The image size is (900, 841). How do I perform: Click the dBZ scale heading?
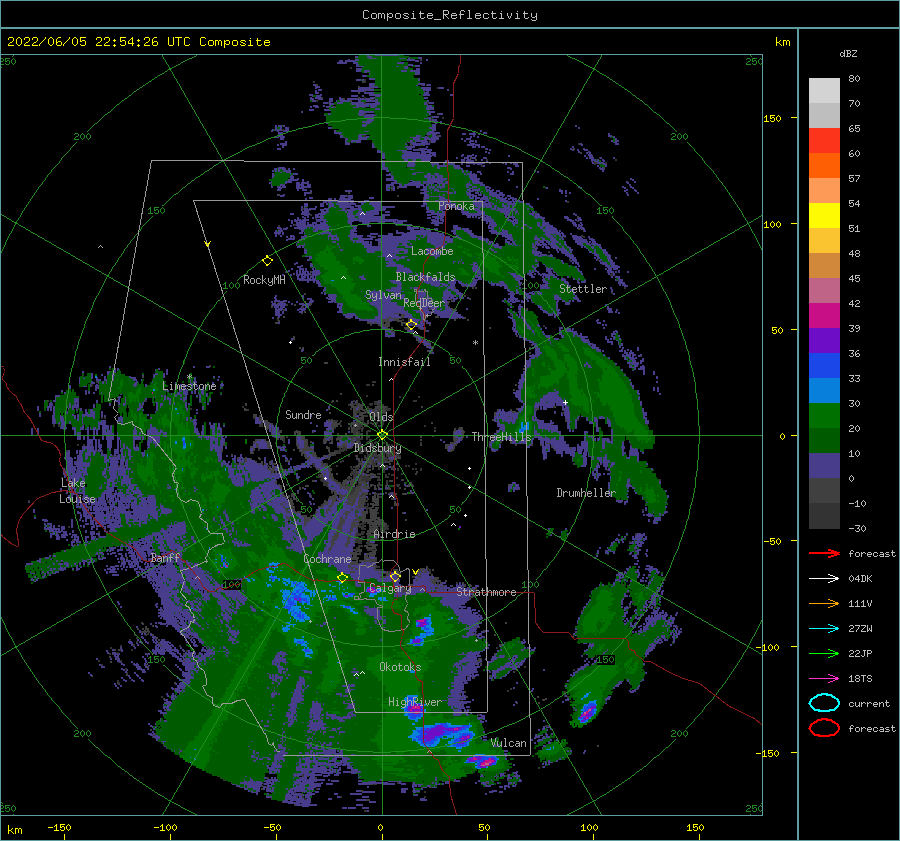(x=848, y=54)
